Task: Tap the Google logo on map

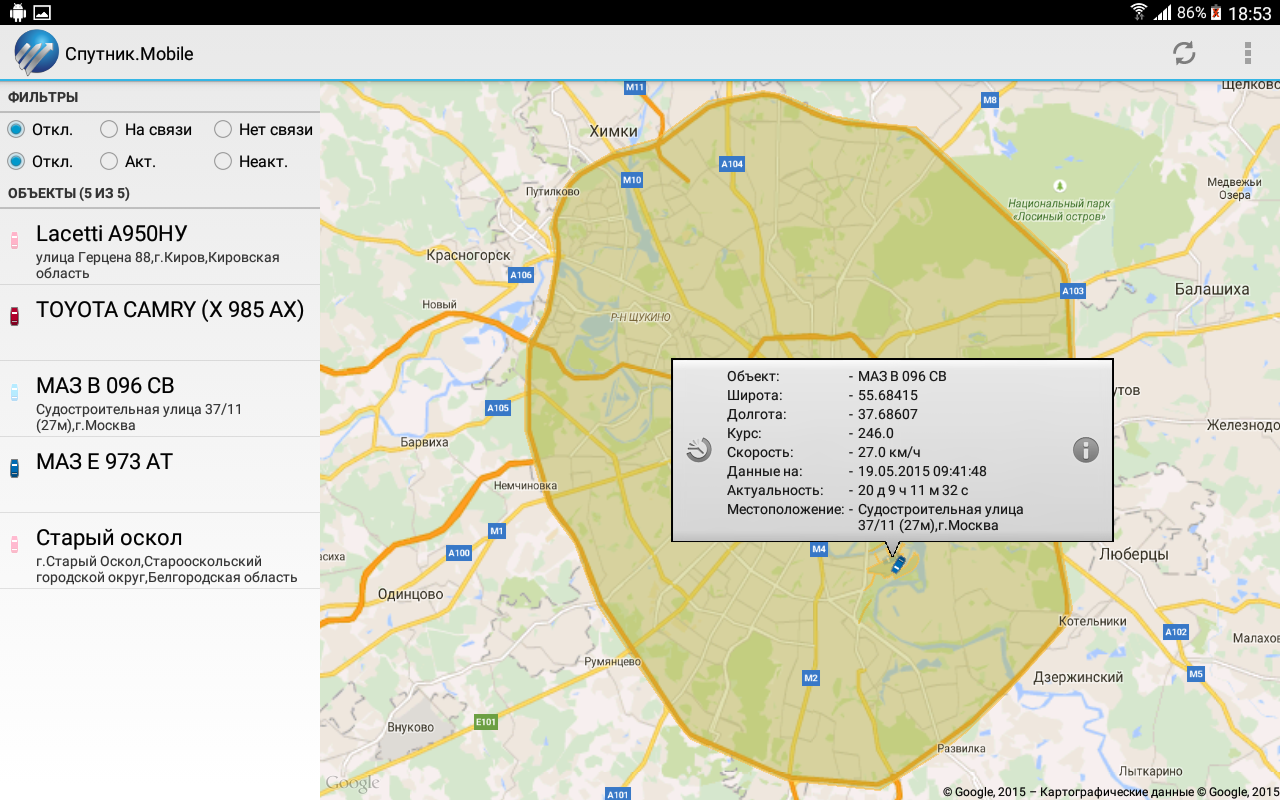Action: pyautogui.click(x=352, y=783)
